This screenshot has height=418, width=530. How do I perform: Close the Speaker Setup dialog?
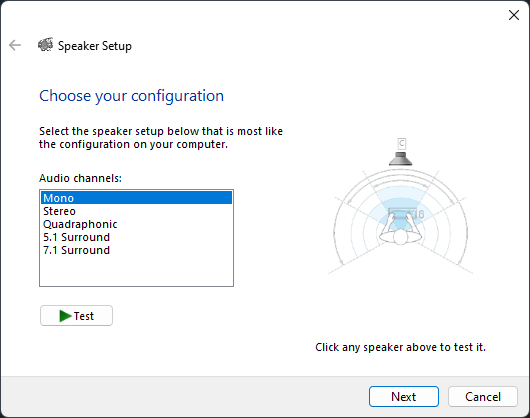(x=514, y=15)
